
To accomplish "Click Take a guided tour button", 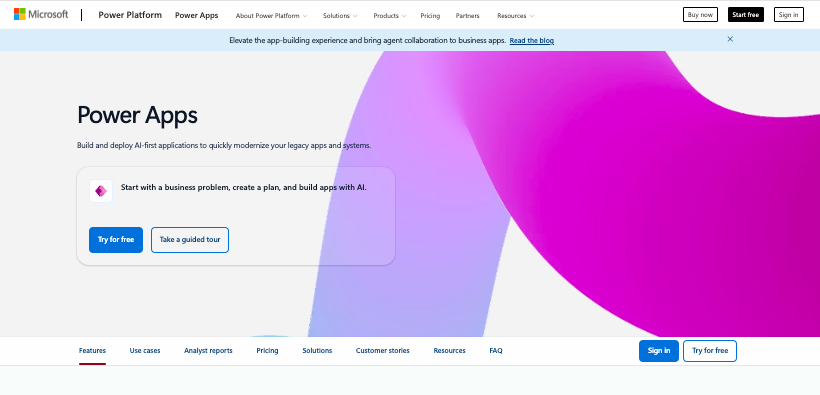I will click(190, 240).
